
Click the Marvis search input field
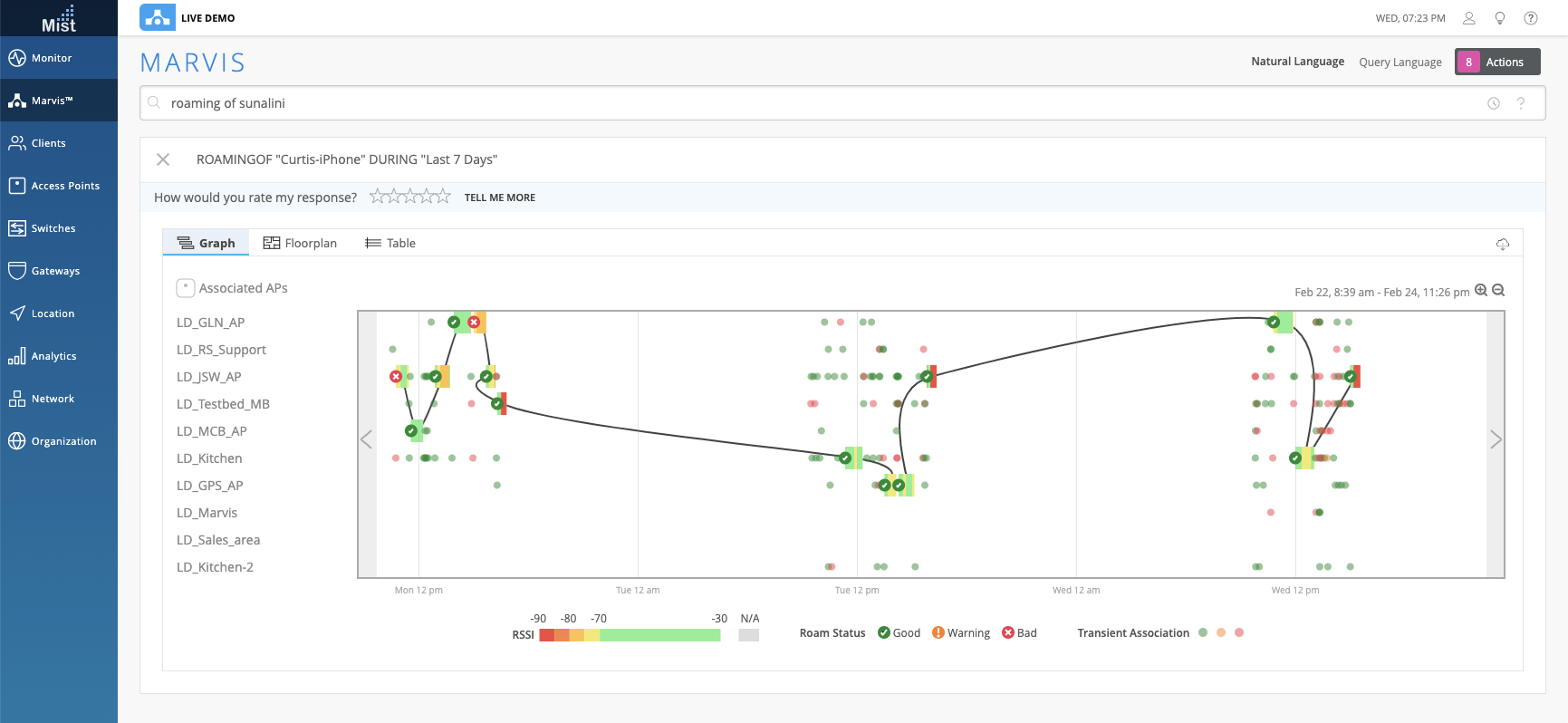coord(815,103)
